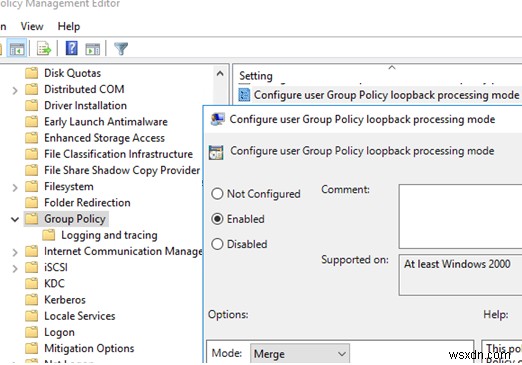This screenshot has width=522, height=365.
Task: Select the File Share Shadow Copy Provider item
Action: [x=122, y=170]
